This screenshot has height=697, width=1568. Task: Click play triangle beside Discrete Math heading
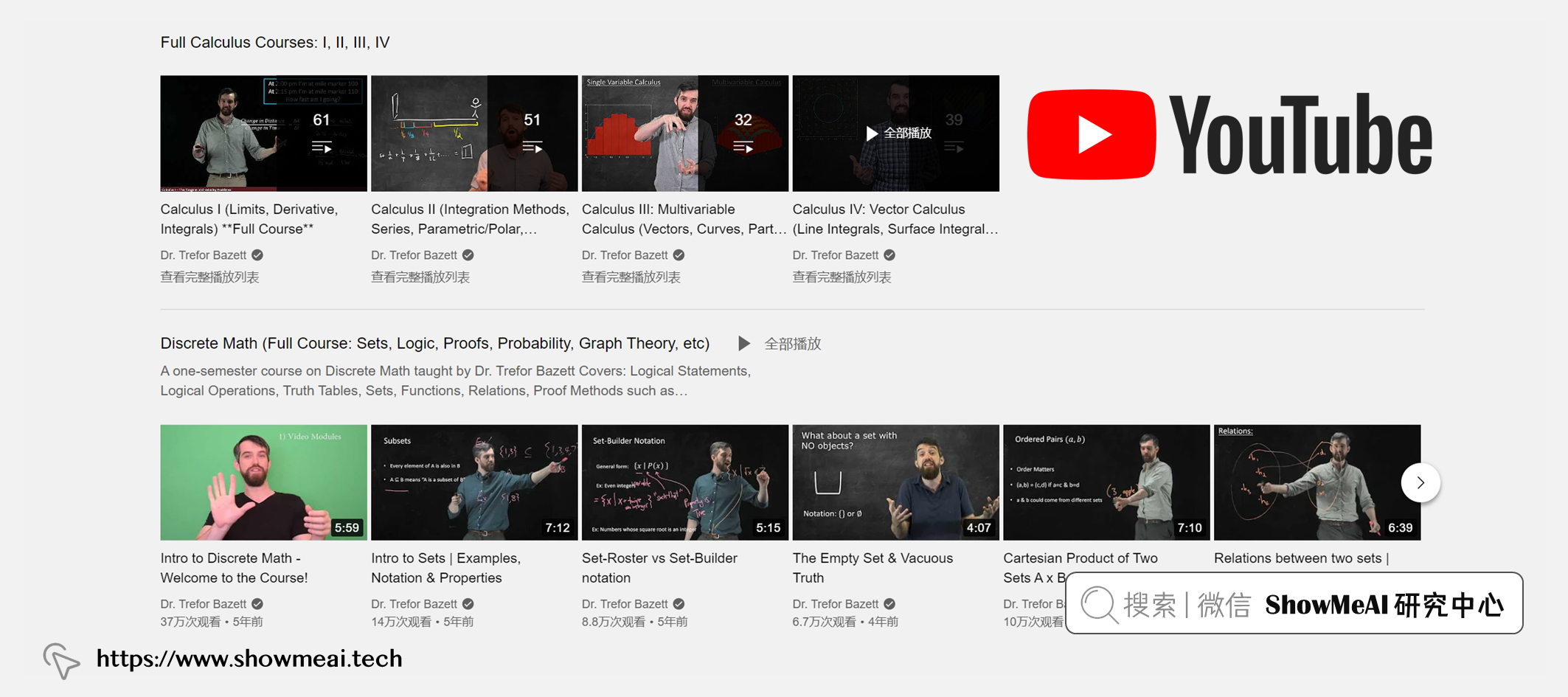pos(744,344)
